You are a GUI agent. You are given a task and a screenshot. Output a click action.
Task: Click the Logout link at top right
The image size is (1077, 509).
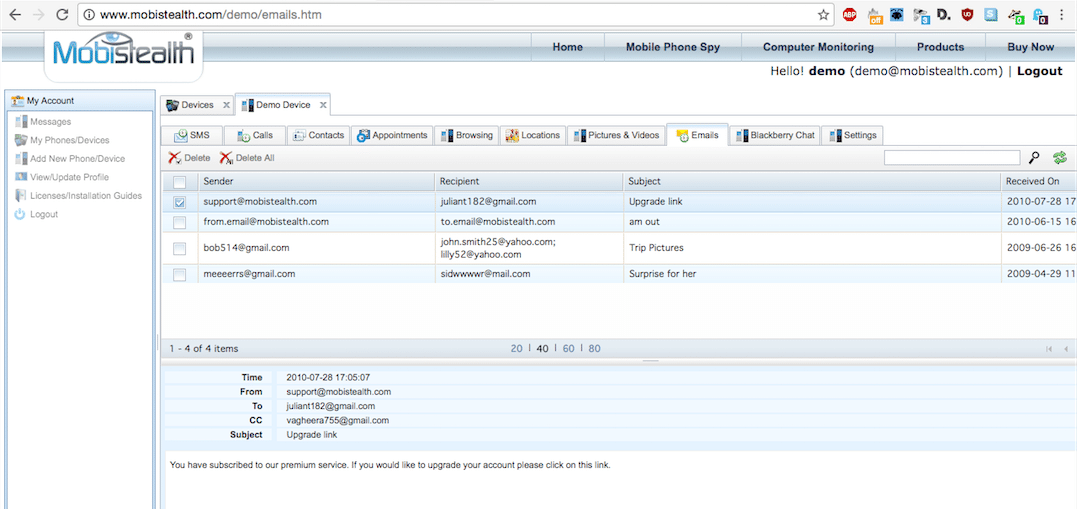pyautogui.click(x=1039, y=71)
